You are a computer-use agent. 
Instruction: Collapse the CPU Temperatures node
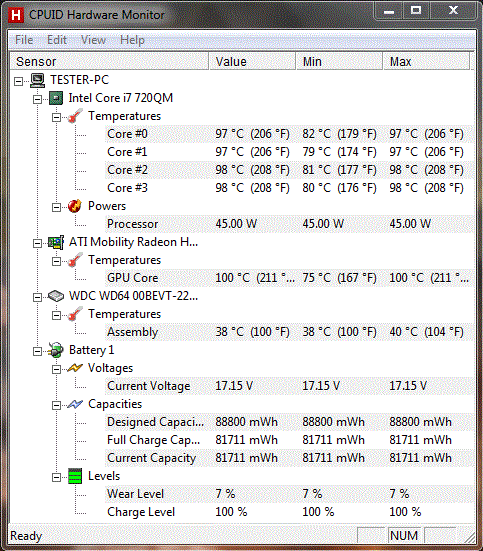point(56,117)
